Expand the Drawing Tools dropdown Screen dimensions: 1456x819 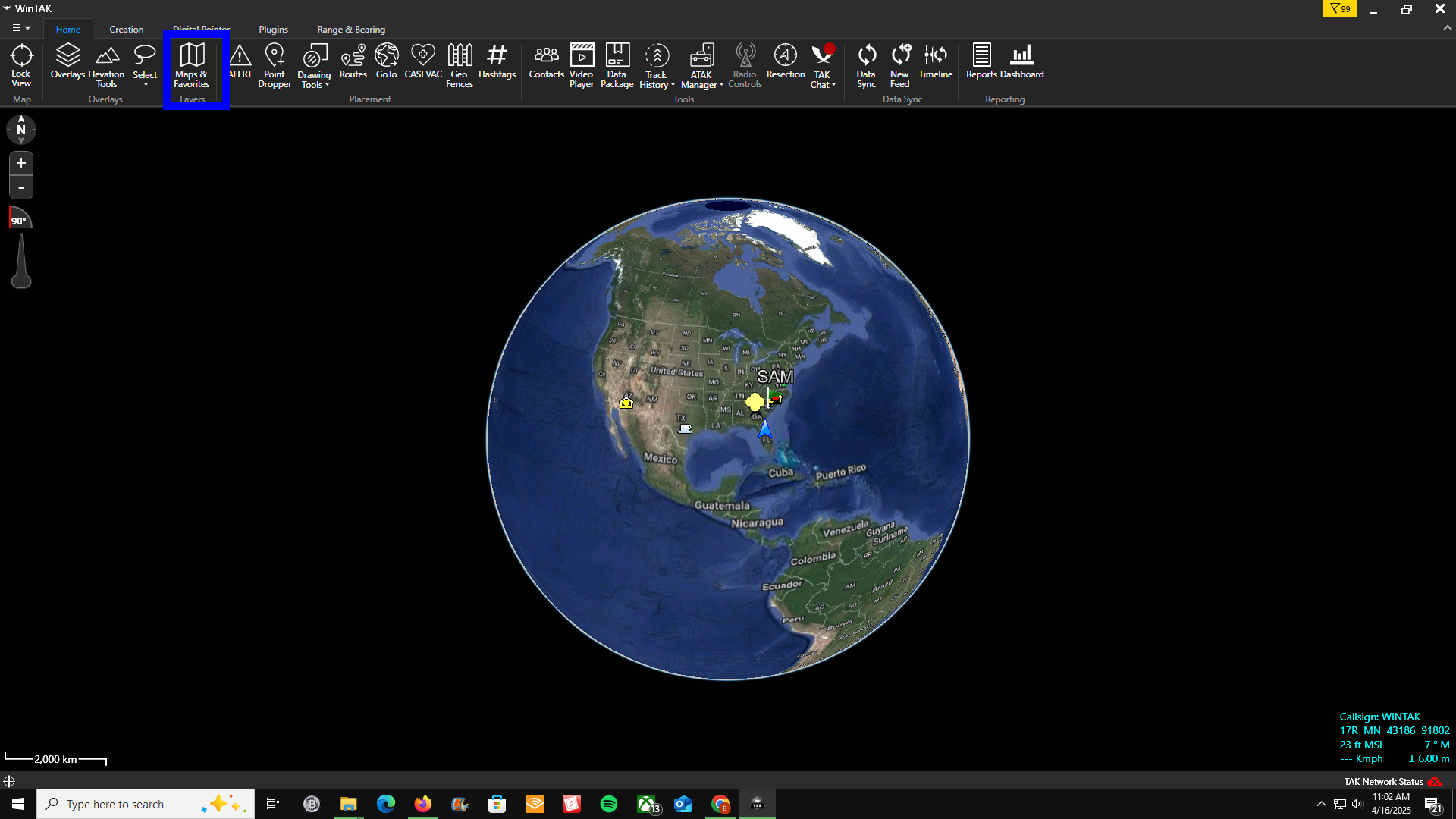click(x=314, y=65)
